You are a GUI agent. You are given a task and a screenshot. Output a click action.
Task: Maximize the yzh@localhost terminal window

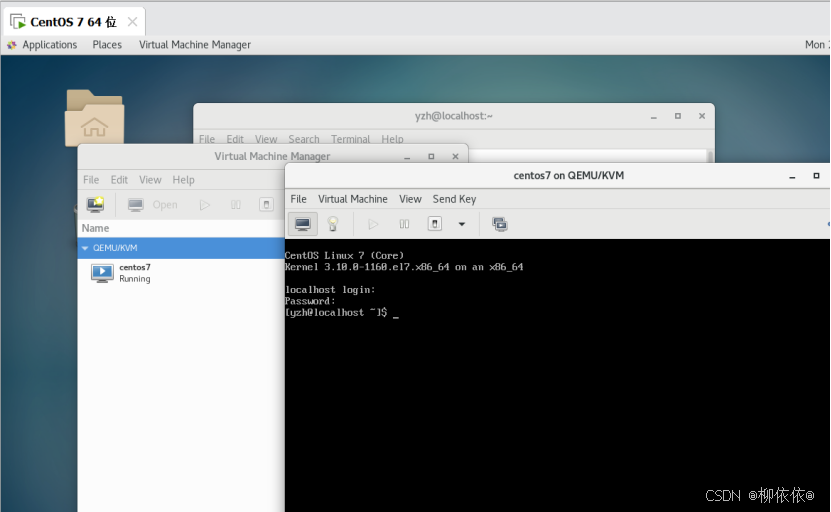coord(677,116)
